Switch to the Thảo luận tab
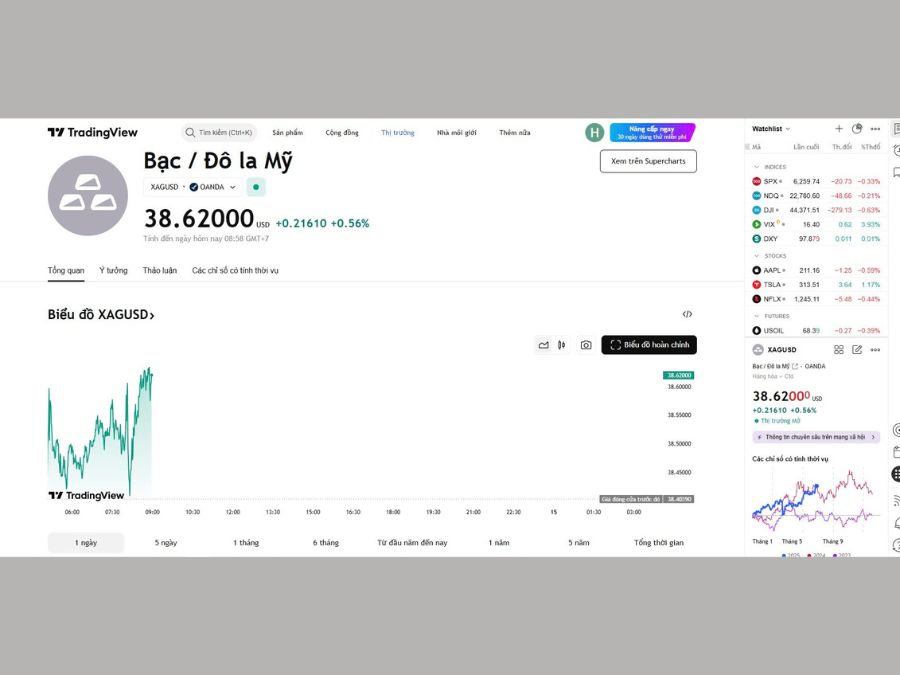The image size is (900, 675). coord(160,270)
